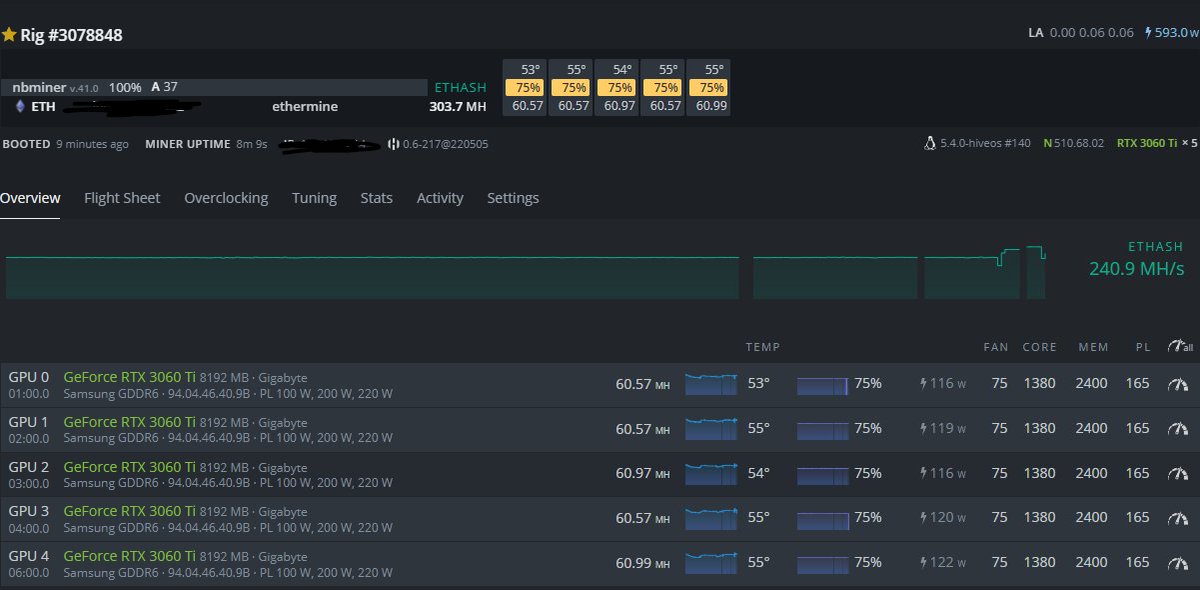Screen dimensions: 1200x590
Task: Click the BOOTED 9 minutes ago label
Action: pos(65,144)
